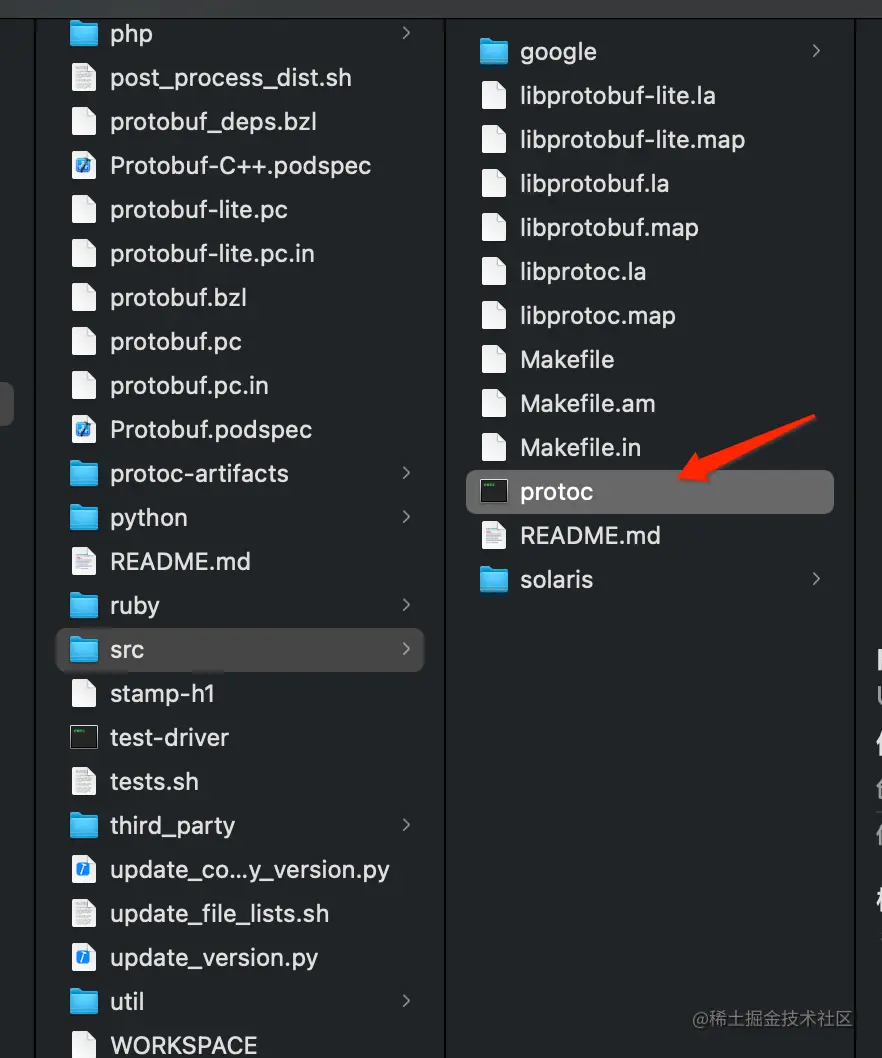Expand the solaris folder chevron
Screen dimensions: 882x1058
click(817, 578)
